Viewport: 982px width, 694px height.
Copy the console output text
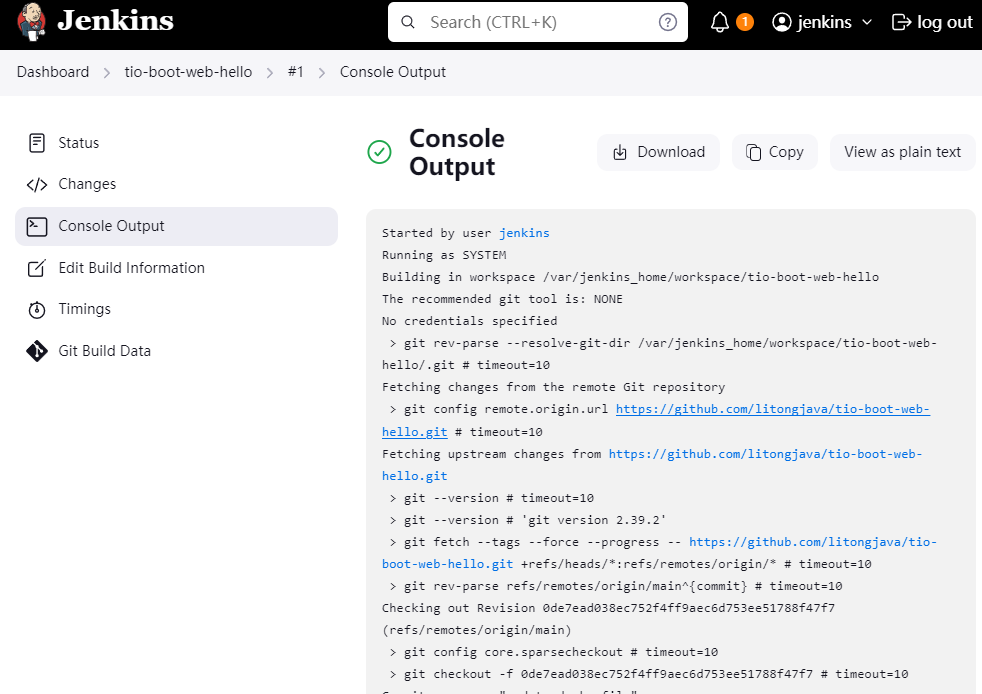(x=774, y=152)
